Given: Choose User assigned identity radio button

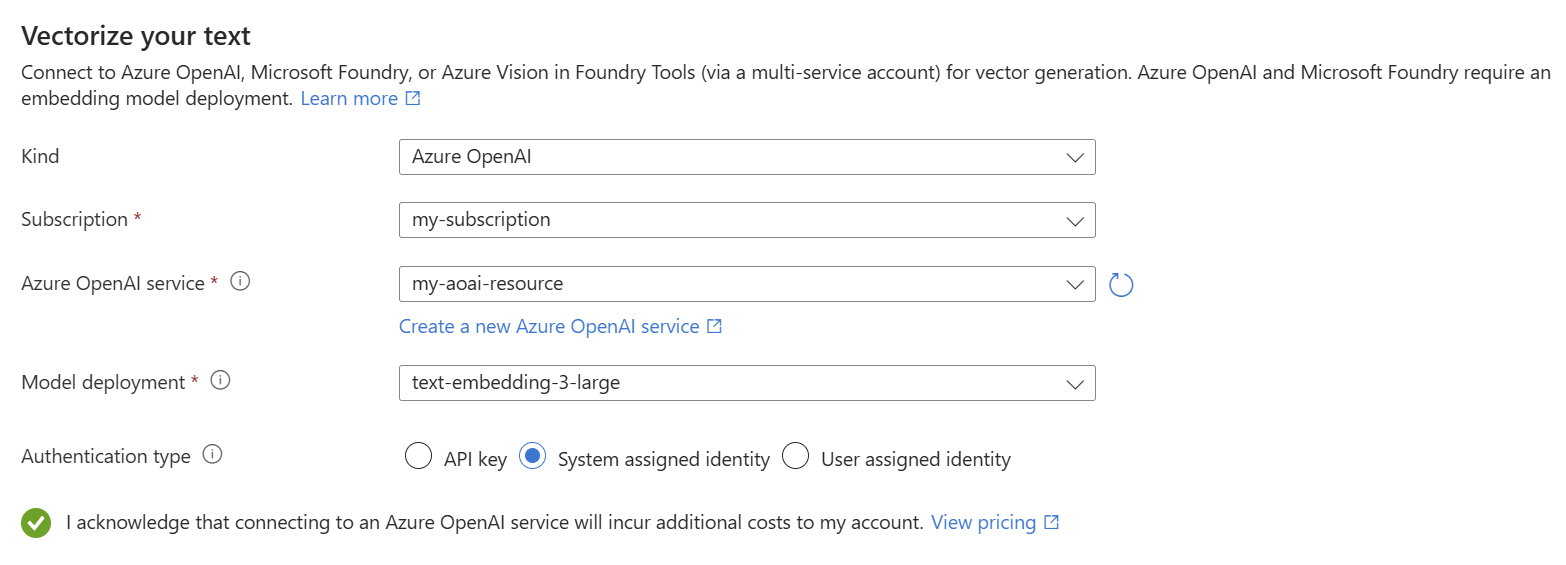Looking at the screenshot, I should 795,457.
